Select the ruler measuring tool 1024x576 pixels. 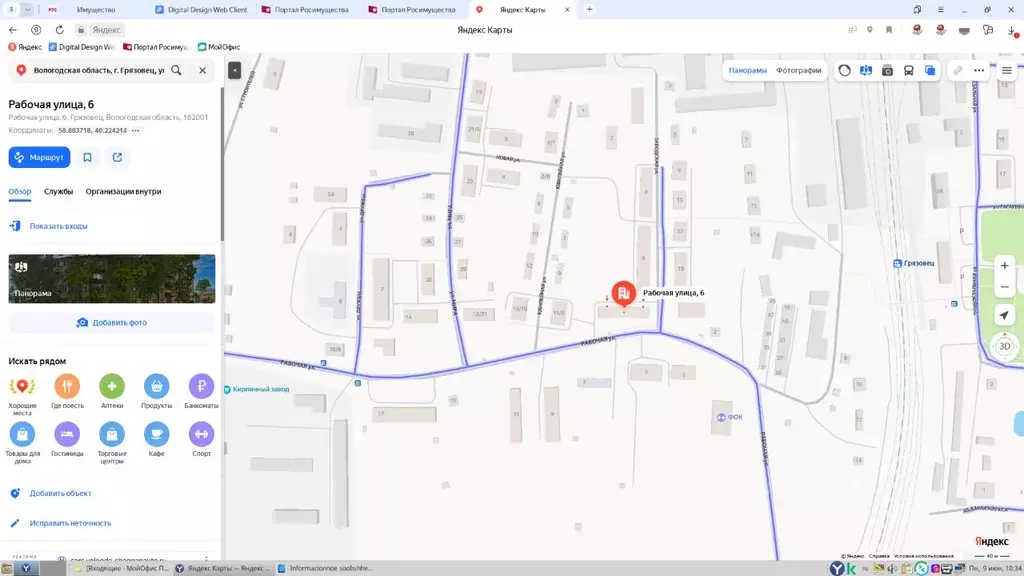pyautogui.click(x=957, y=71)
